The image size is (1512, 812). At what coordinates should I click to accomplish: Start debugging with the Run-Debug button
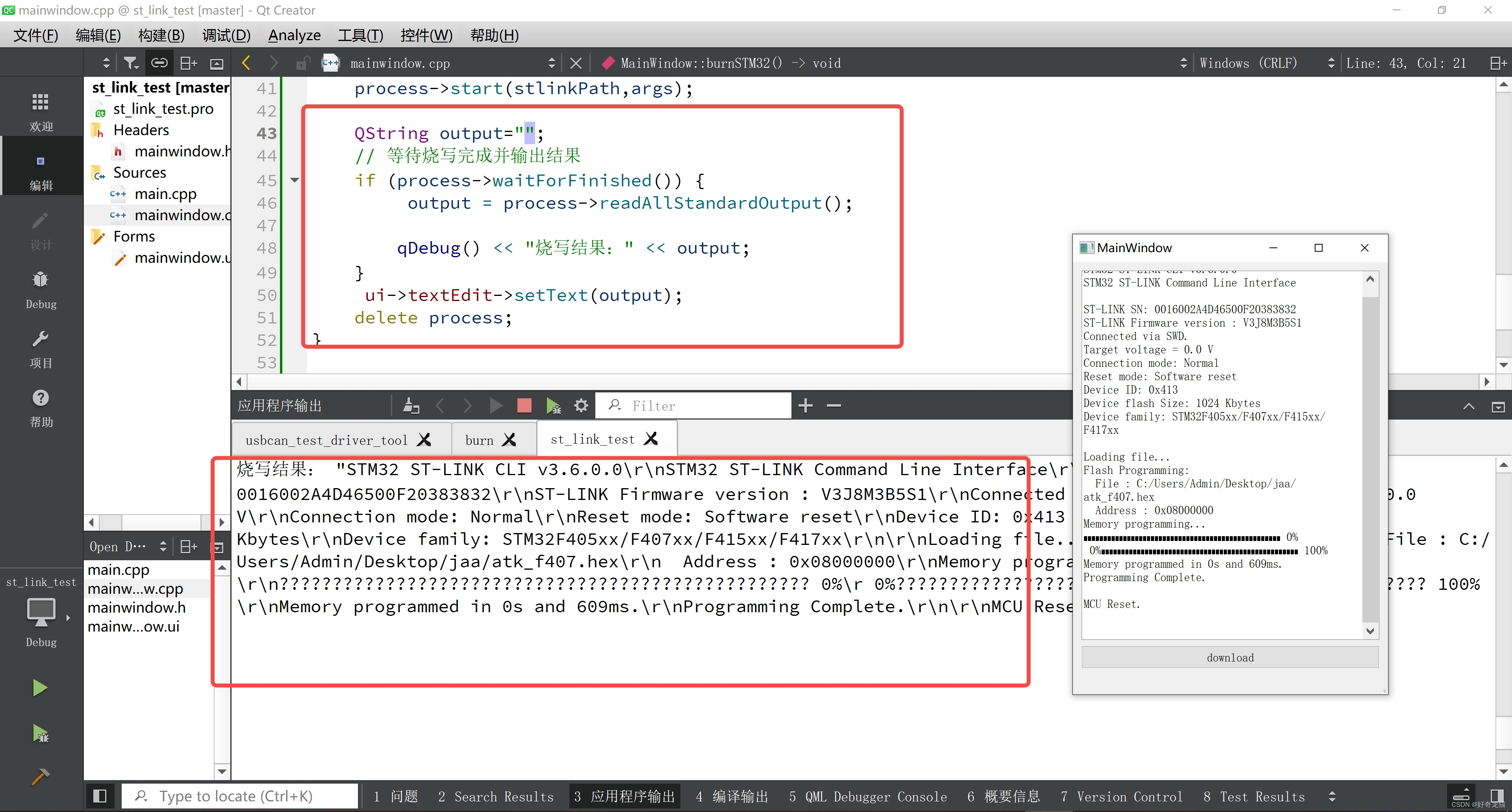40,733
